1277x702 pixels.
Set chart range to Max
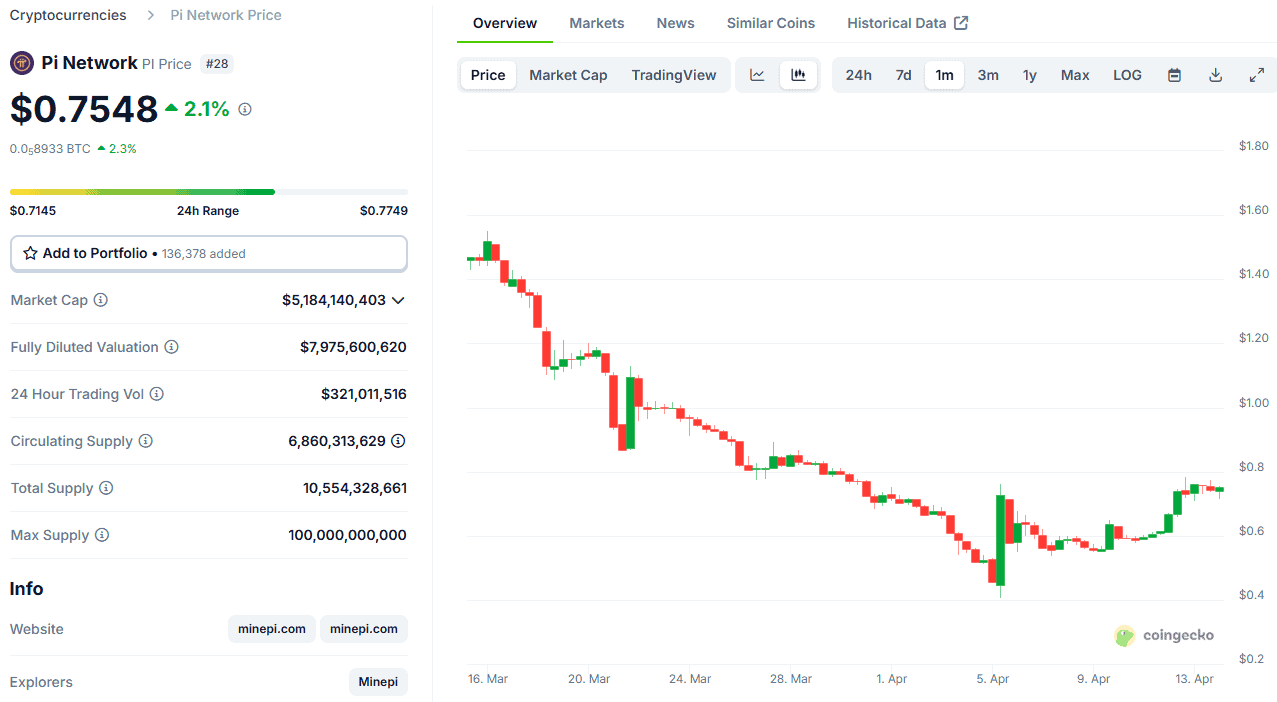1075,75
